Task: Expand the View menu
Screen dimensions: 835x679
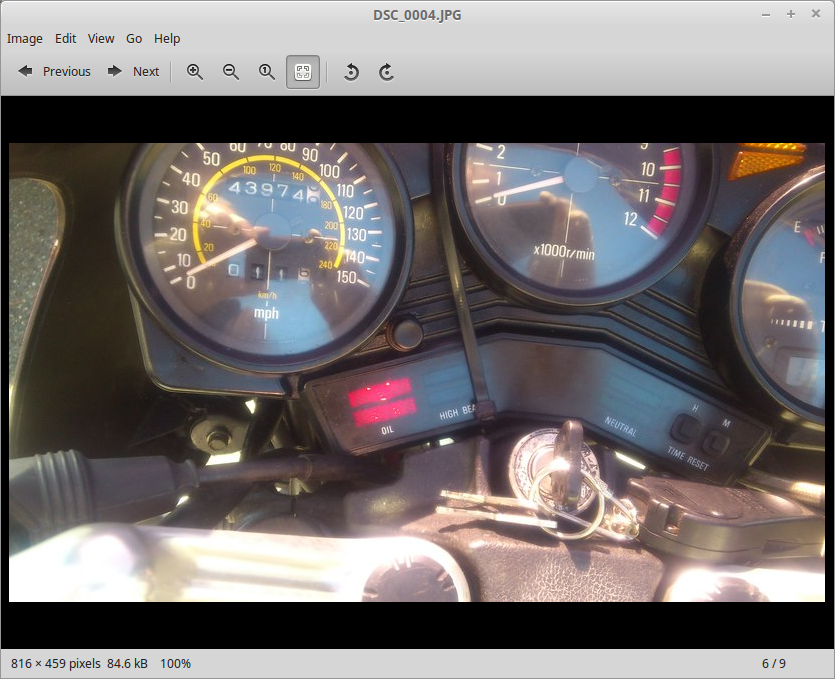Action: click(x=101, y=38)
